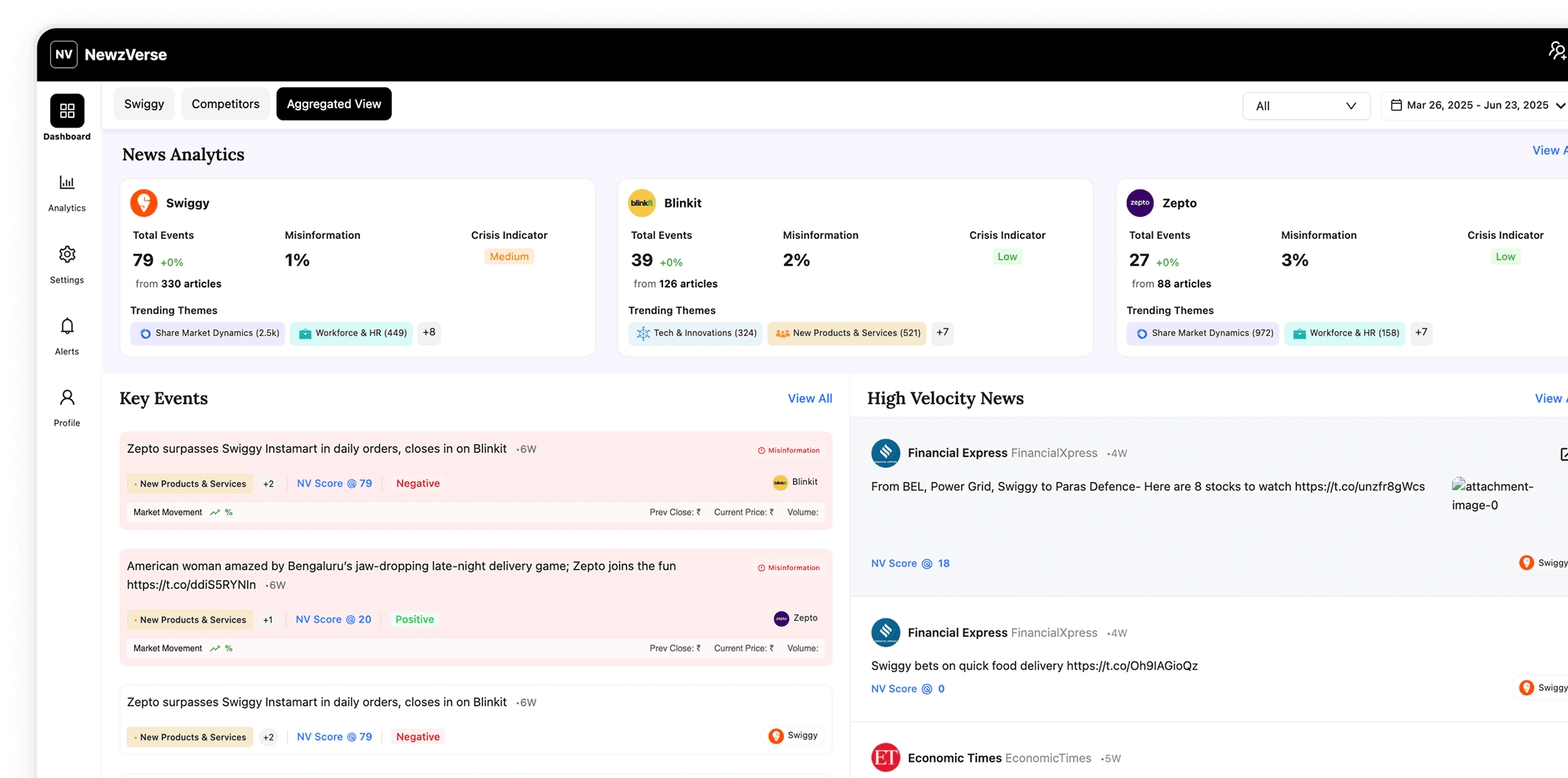Click Market Movement trend icon in first event
Image resolution: width=1568 pixels, height=778 pixels.
[215, 513]
